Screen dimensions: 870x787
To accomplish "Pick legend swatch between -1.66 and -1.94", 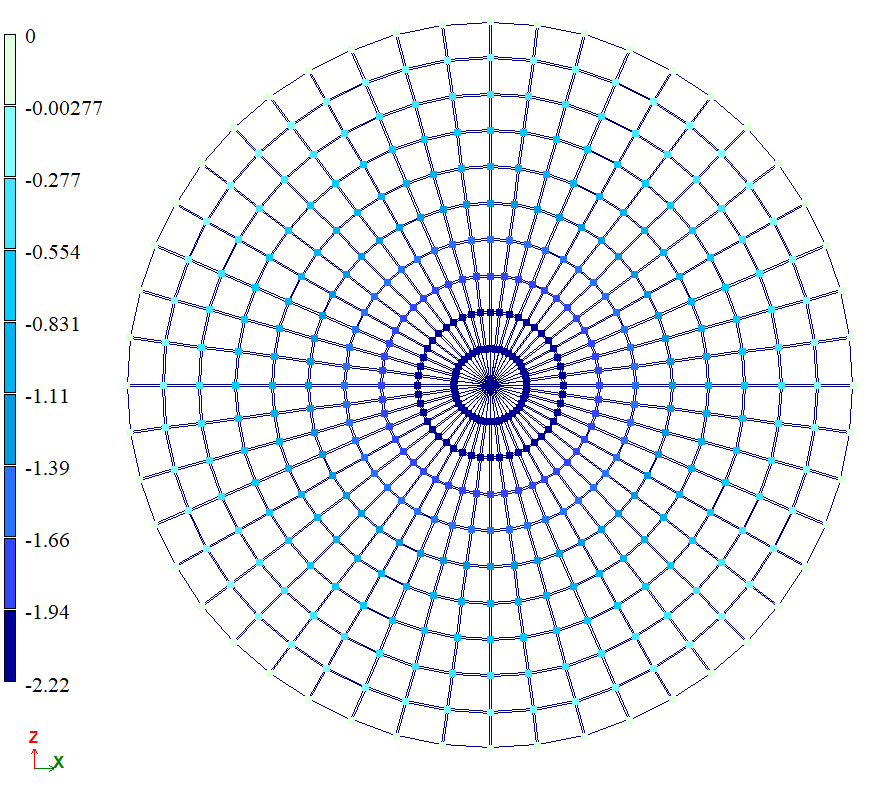I will pos(10,574).
